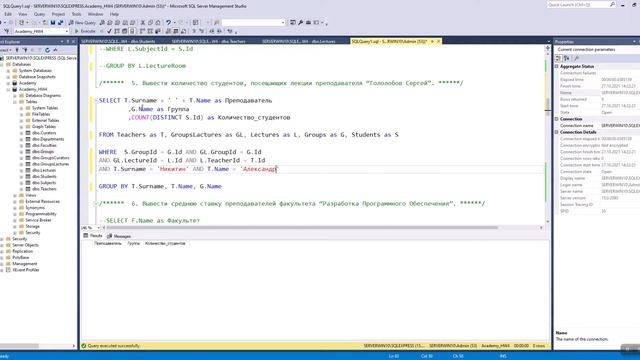This screenshot has height=360, width=640.
Task: Open the Tools menu
Action: 76,14
